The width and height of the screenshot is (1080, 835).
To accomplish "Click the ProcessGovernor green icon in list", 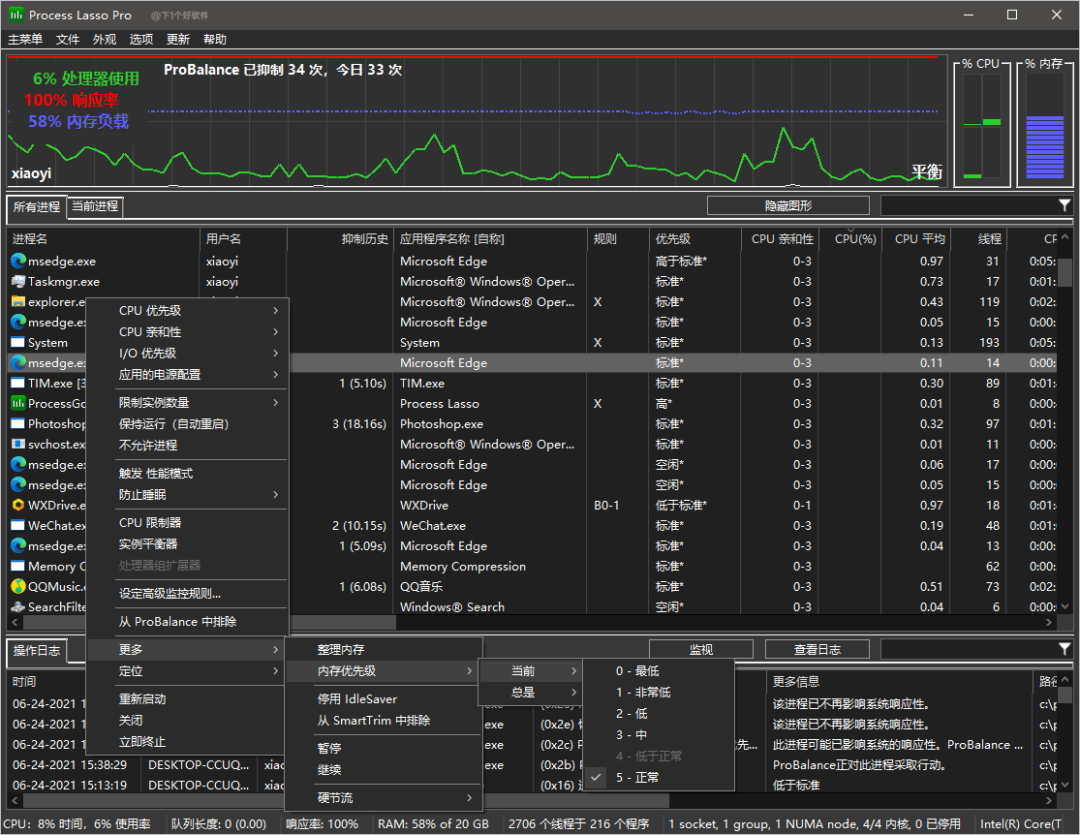I will [x=18, y=404].
